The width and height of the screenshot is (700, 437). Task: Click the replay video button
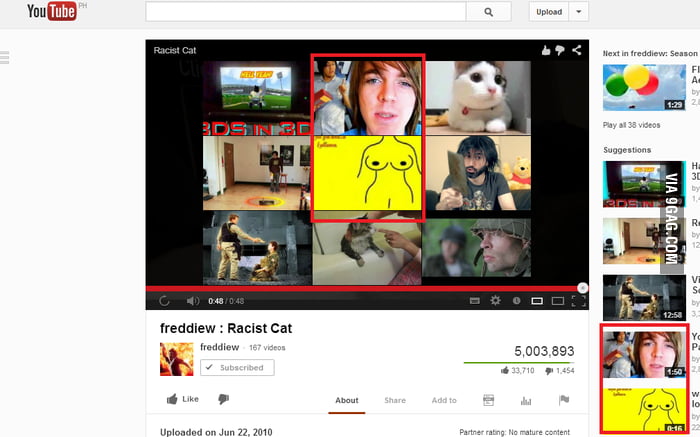pos(164,300)
